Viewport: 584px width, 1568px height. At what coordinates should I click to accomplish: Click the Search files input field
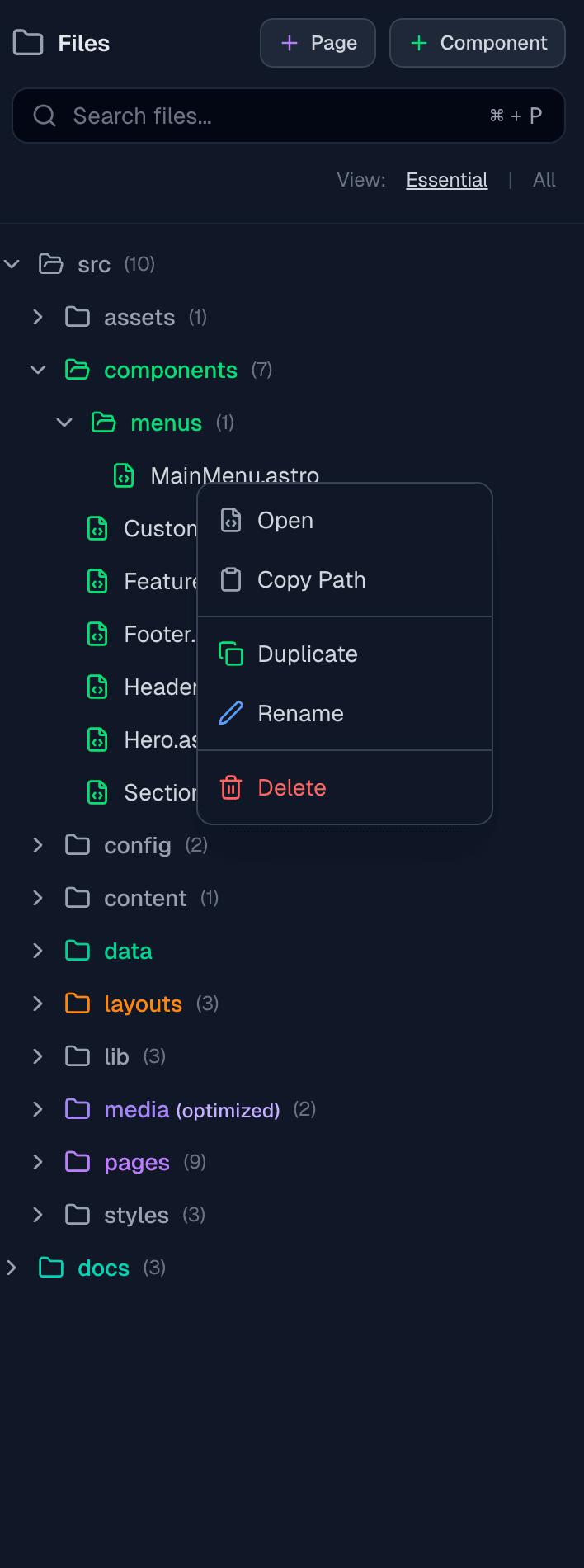247,116
